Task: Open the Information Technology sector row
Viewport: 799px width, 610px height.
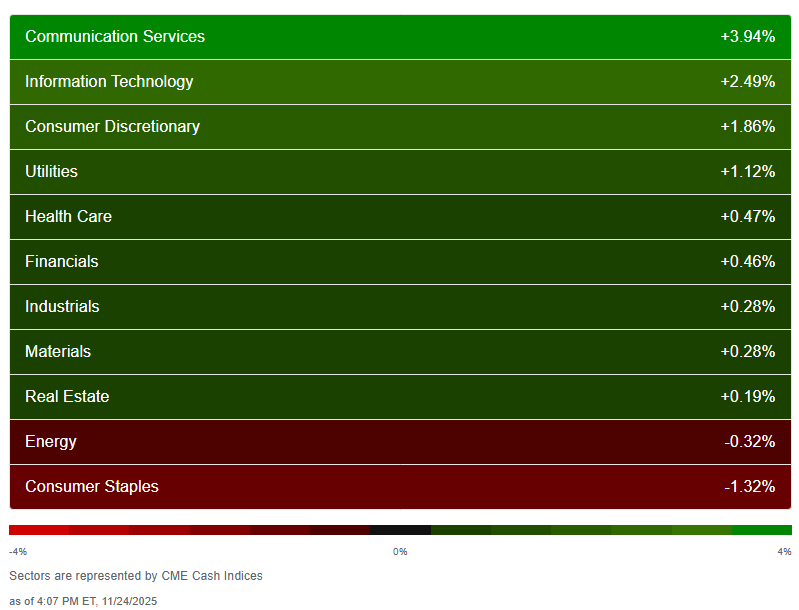Action: pos(400,82)
